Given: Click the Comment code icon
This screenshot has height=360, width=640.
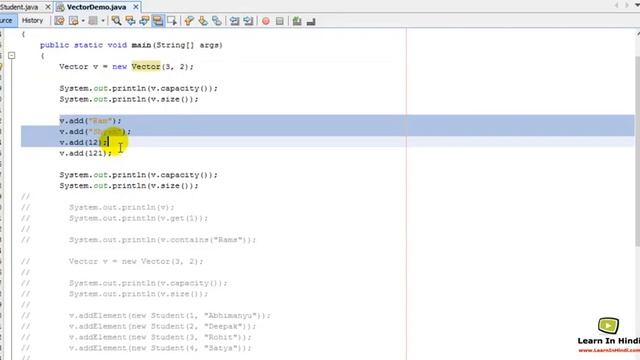Looking at the screenshot, I should [297, 21].
